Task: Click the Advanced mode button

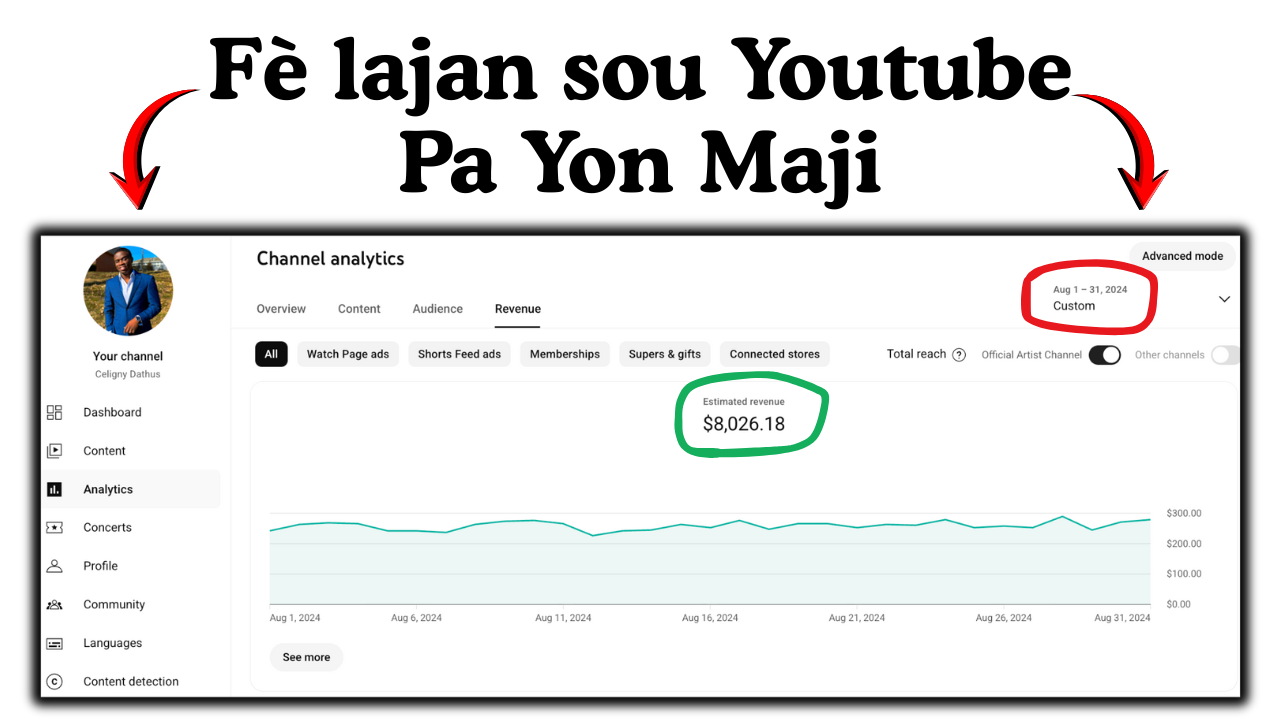Action: click(1182, 256)
